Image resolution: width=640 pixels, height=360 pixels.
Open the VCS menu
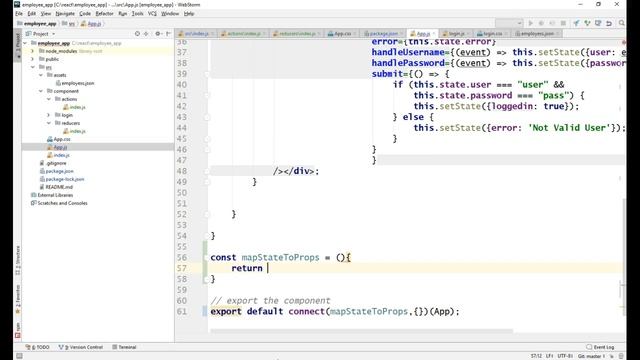pyautogui.click(x=152, y=13)
